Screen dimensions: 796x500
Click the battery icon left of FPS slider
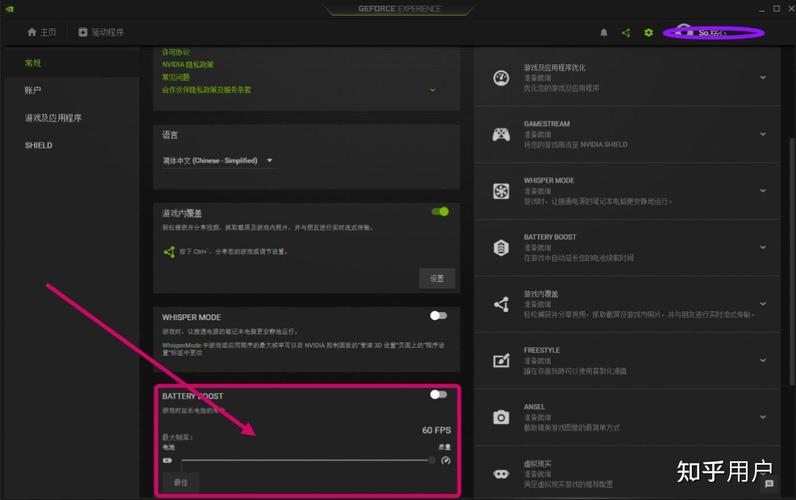click(168, 460)
